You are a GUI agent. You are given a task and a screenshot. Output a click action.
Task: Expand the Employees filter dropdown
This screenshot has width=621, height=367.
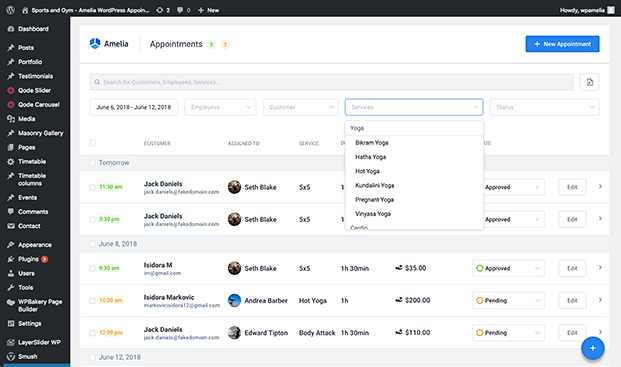(220, 107)
